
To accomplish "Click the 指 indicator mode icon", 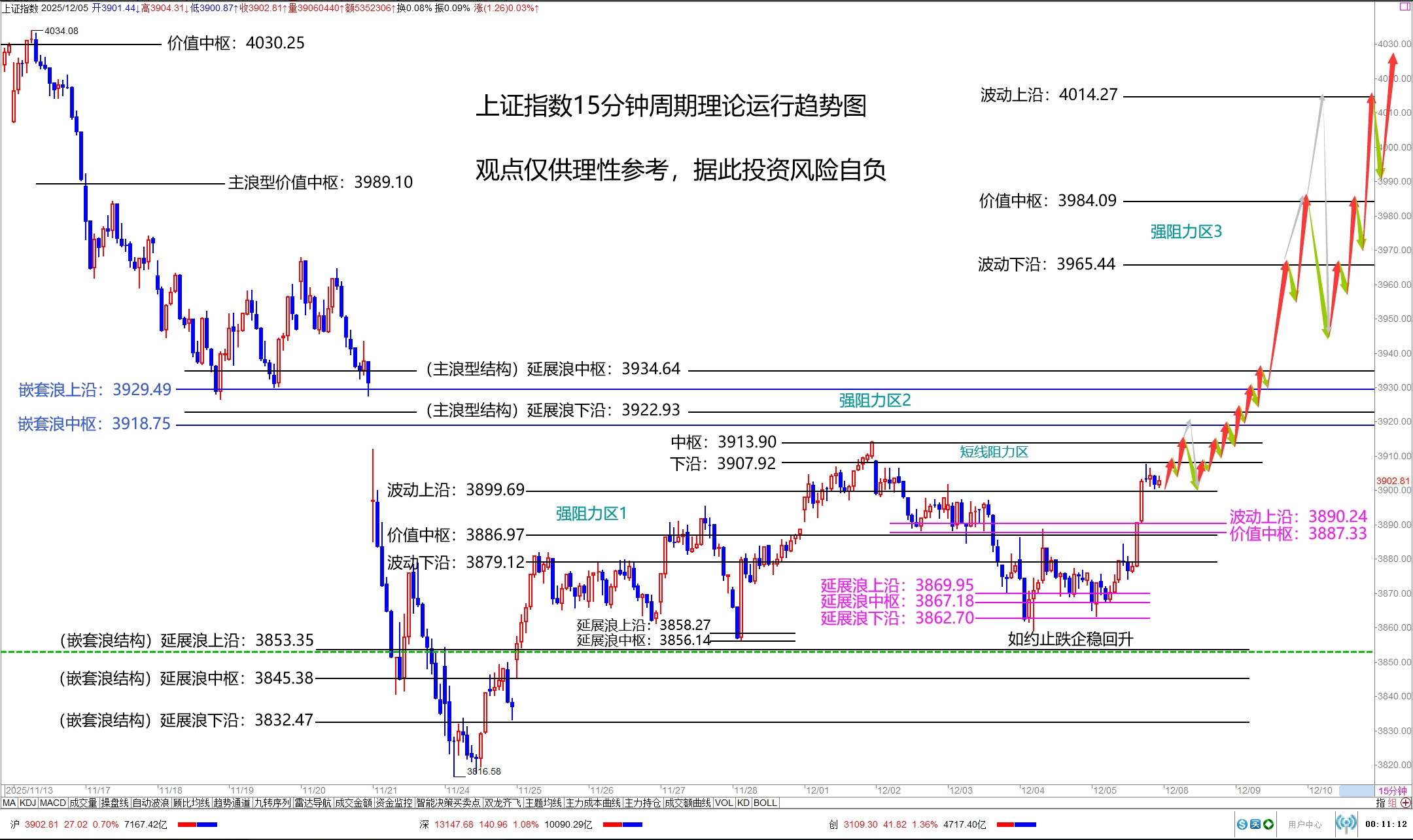I will pos(1380,803).
